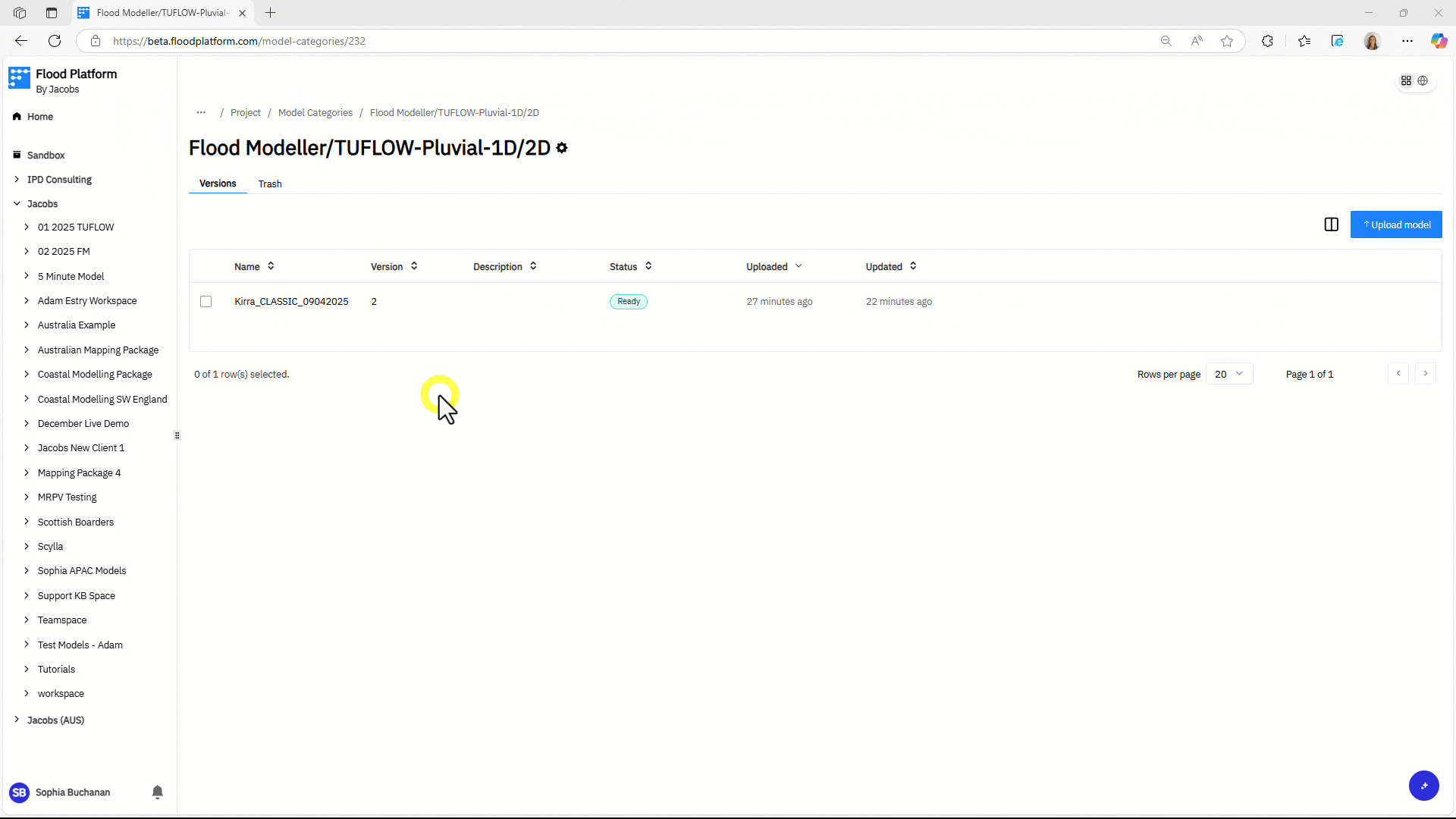Expand breadcrumb ellipsis menu

201,112
